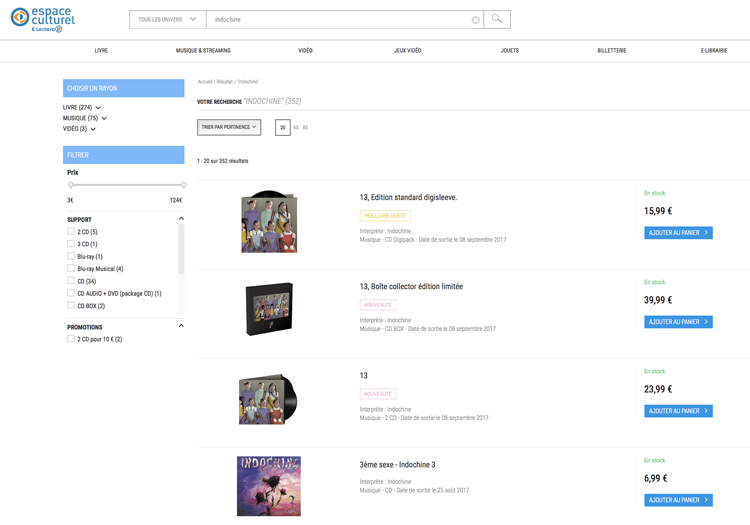
Task: Open the 13, Boîte collector édition limitée title
Action: coord(411,286)
